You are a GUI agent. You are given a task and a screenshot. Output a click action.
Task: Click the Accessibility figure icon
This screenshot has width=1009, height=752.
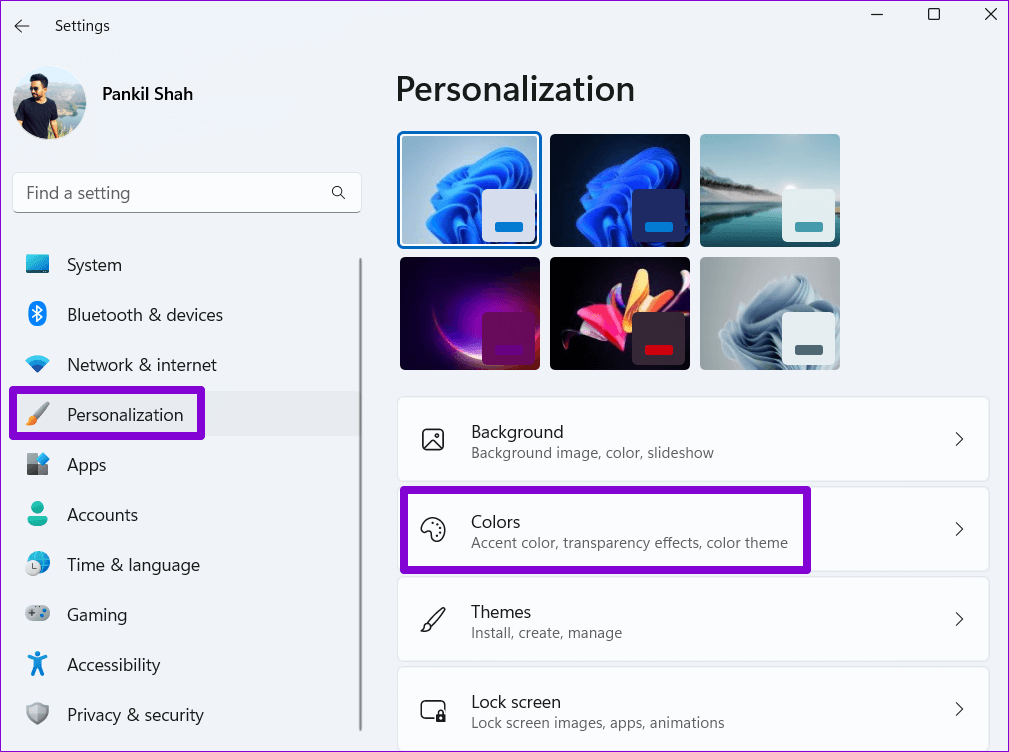pos(38,665)
